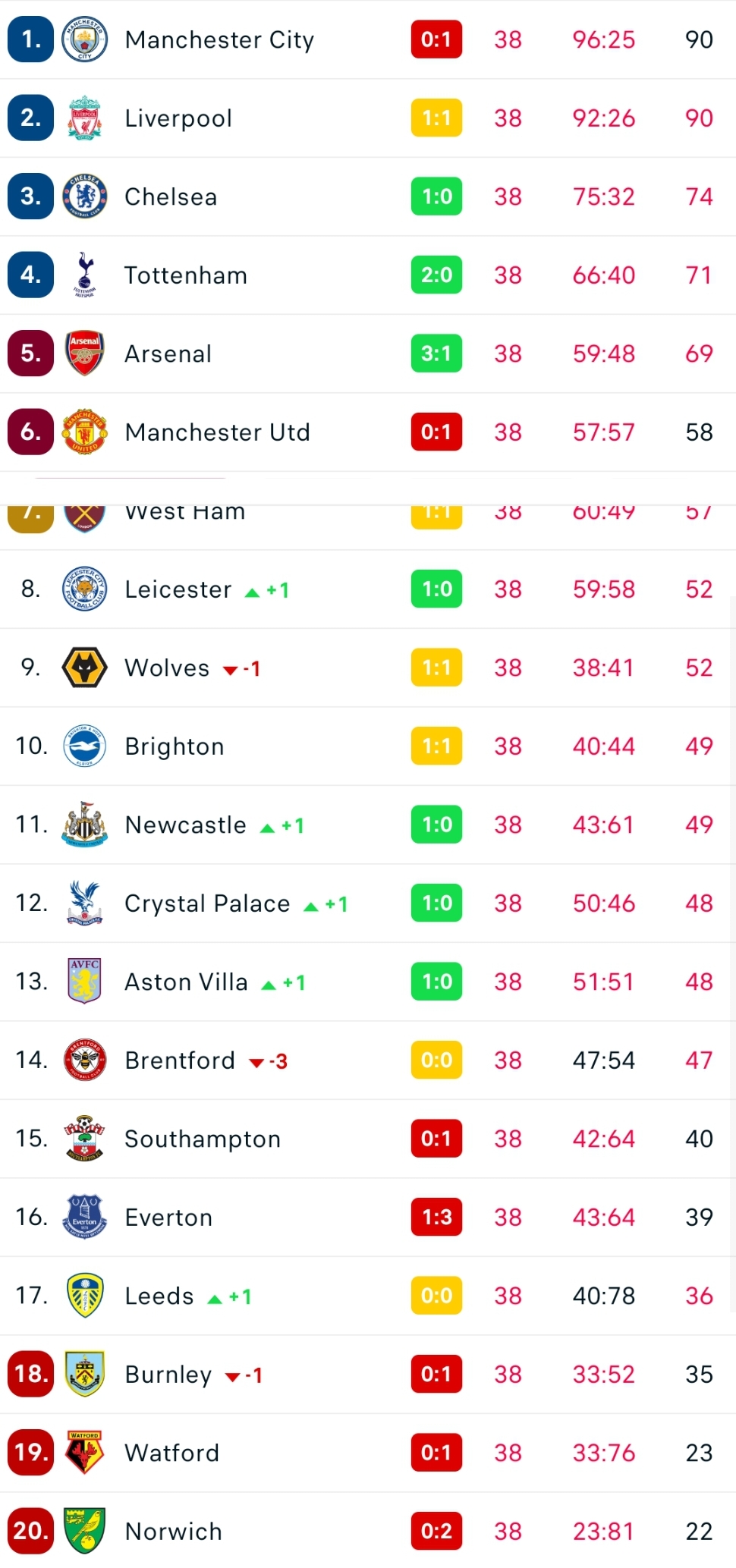Select Norwich's red 0:2 result badge

pyautogui.click(x=436, y=1531)
